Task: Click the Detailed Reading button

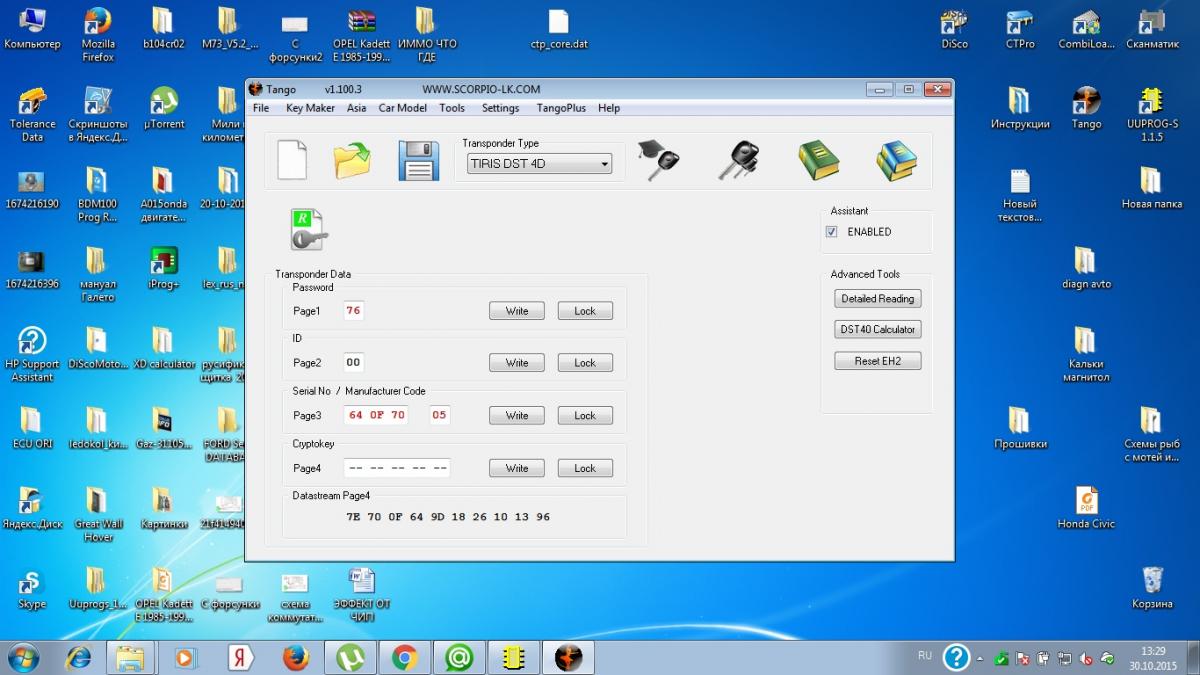Action: coord(878,298)
